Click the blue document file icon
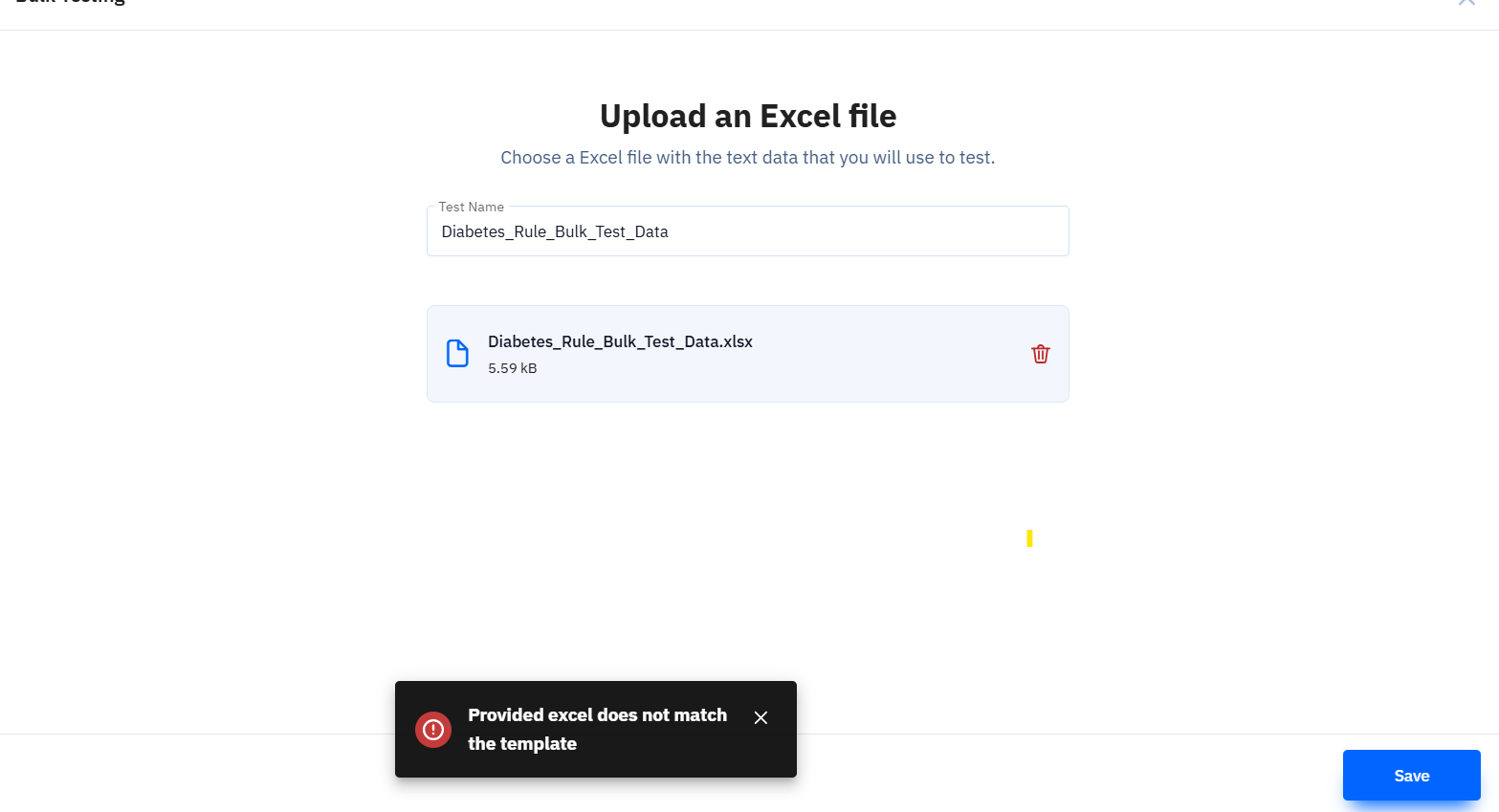The width and height of the screenshot is (1499, 812). tap(458, 354)
